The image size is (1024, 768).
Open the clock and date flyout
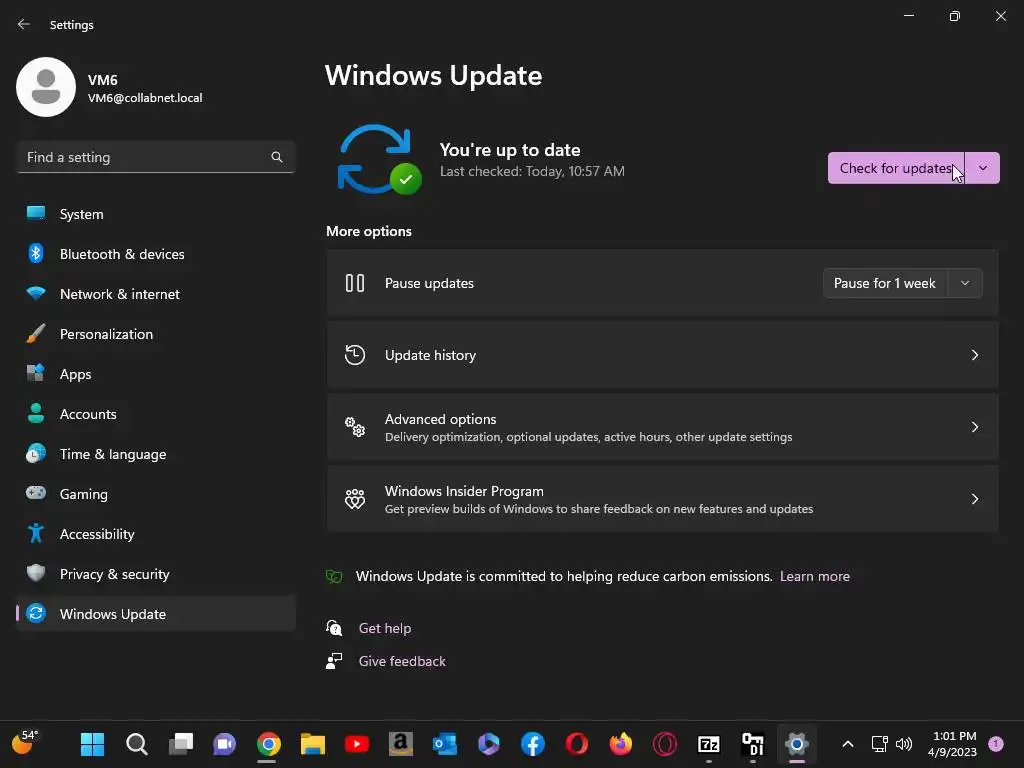(x=953, y=744)
